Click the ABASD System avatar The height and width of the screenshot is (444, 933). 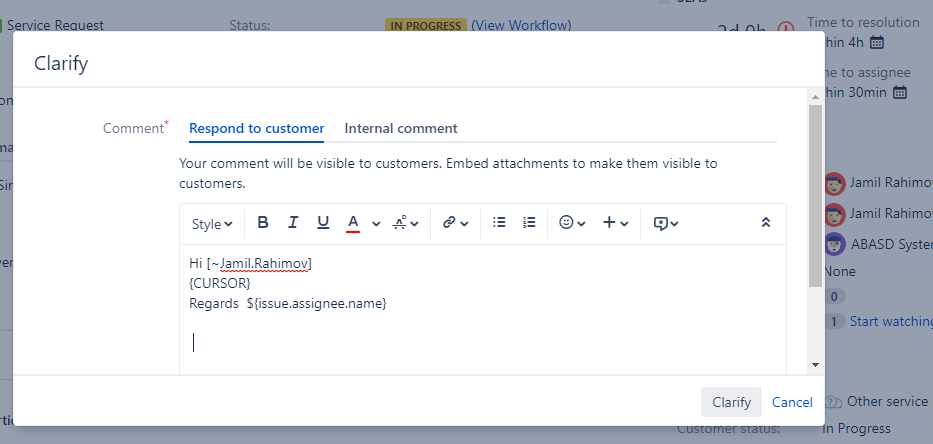(x=834, y=244)
